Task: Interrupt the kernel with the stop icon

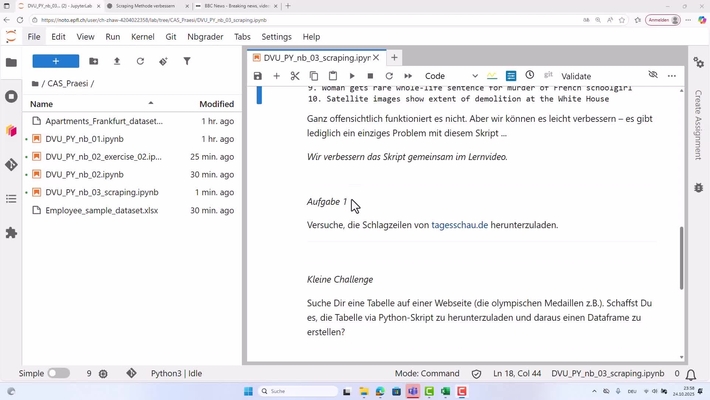Action: (x=370, y=76)
